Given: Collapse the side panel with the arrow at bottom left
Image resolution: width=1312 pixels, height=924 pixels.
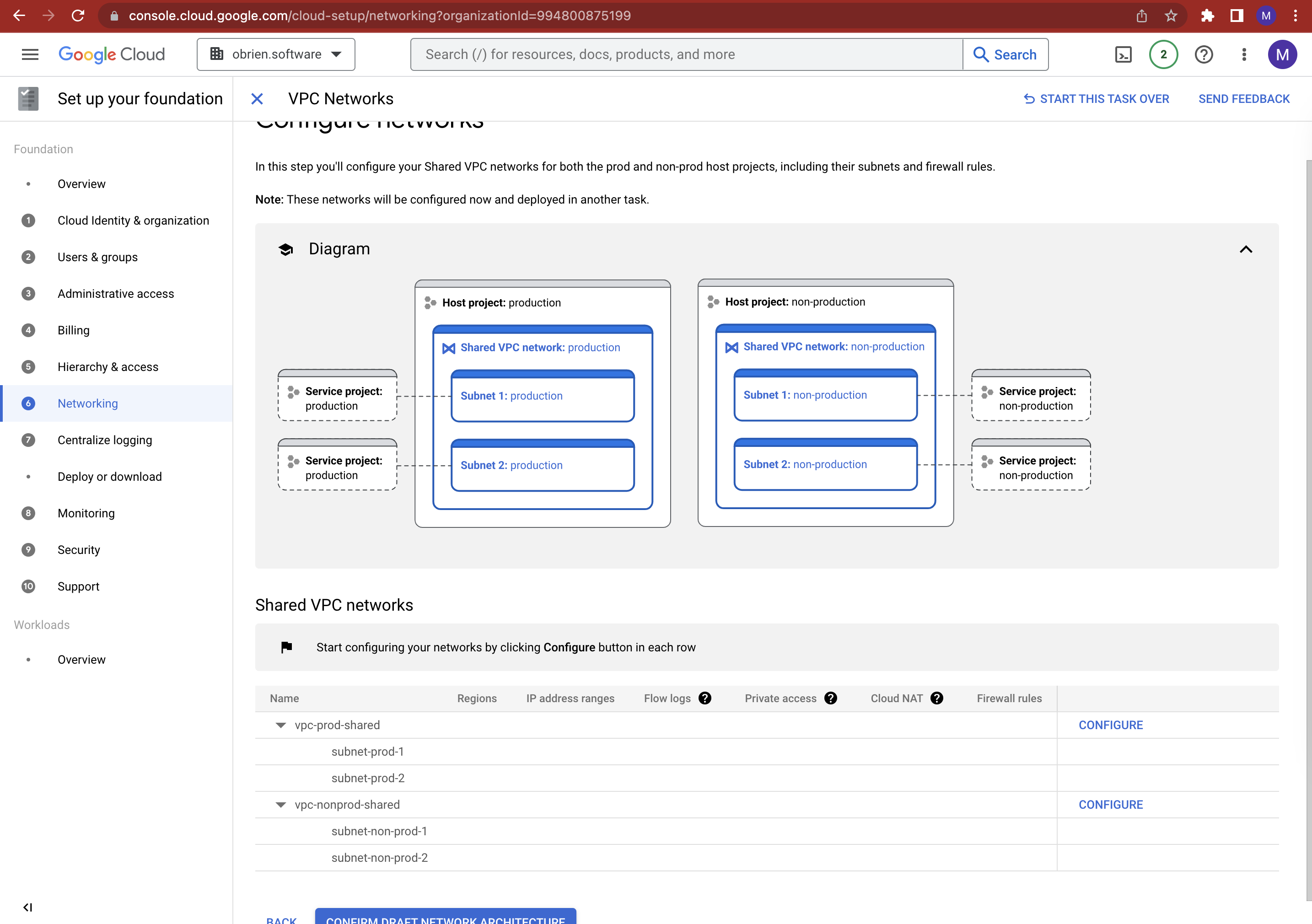Looking at the screenshot, I should (28, 907).
